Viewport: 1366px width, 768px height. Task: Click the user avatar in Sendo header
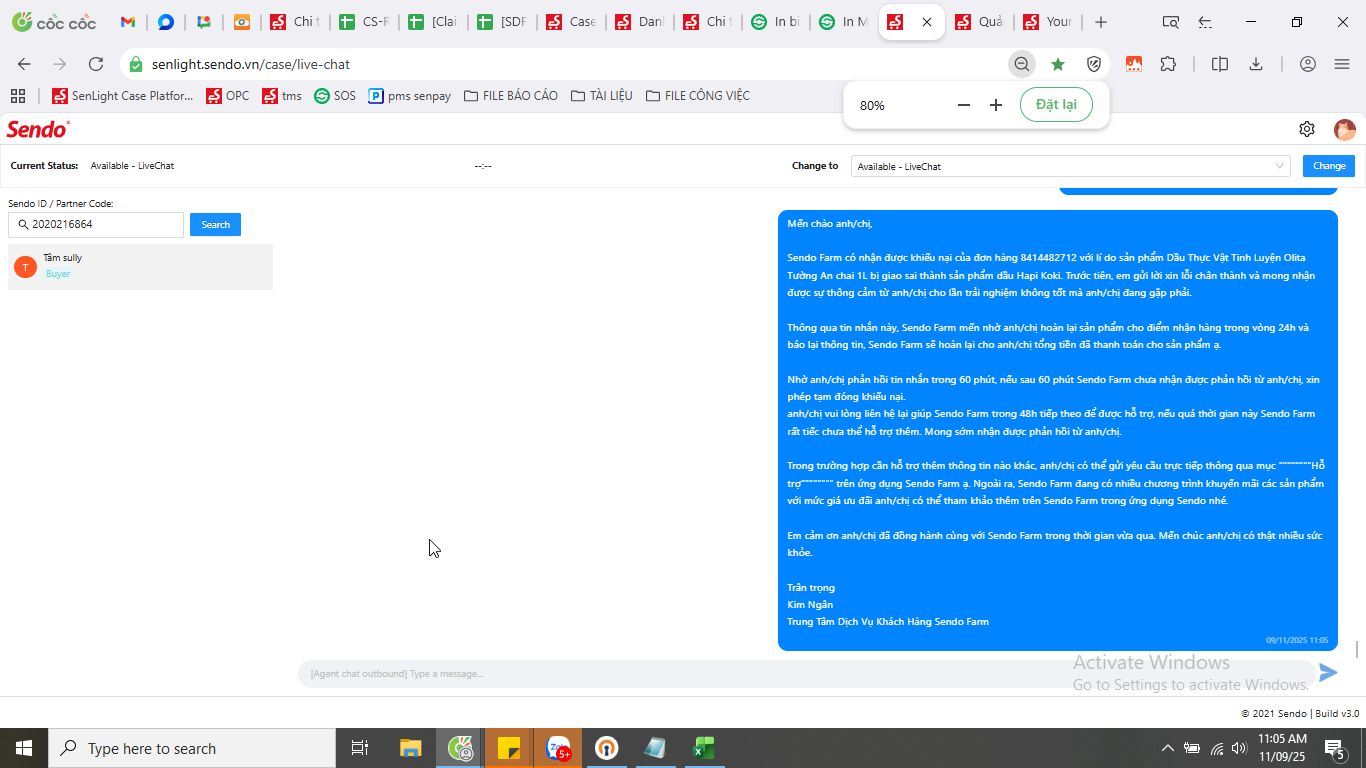click(x=1345, y=129)
